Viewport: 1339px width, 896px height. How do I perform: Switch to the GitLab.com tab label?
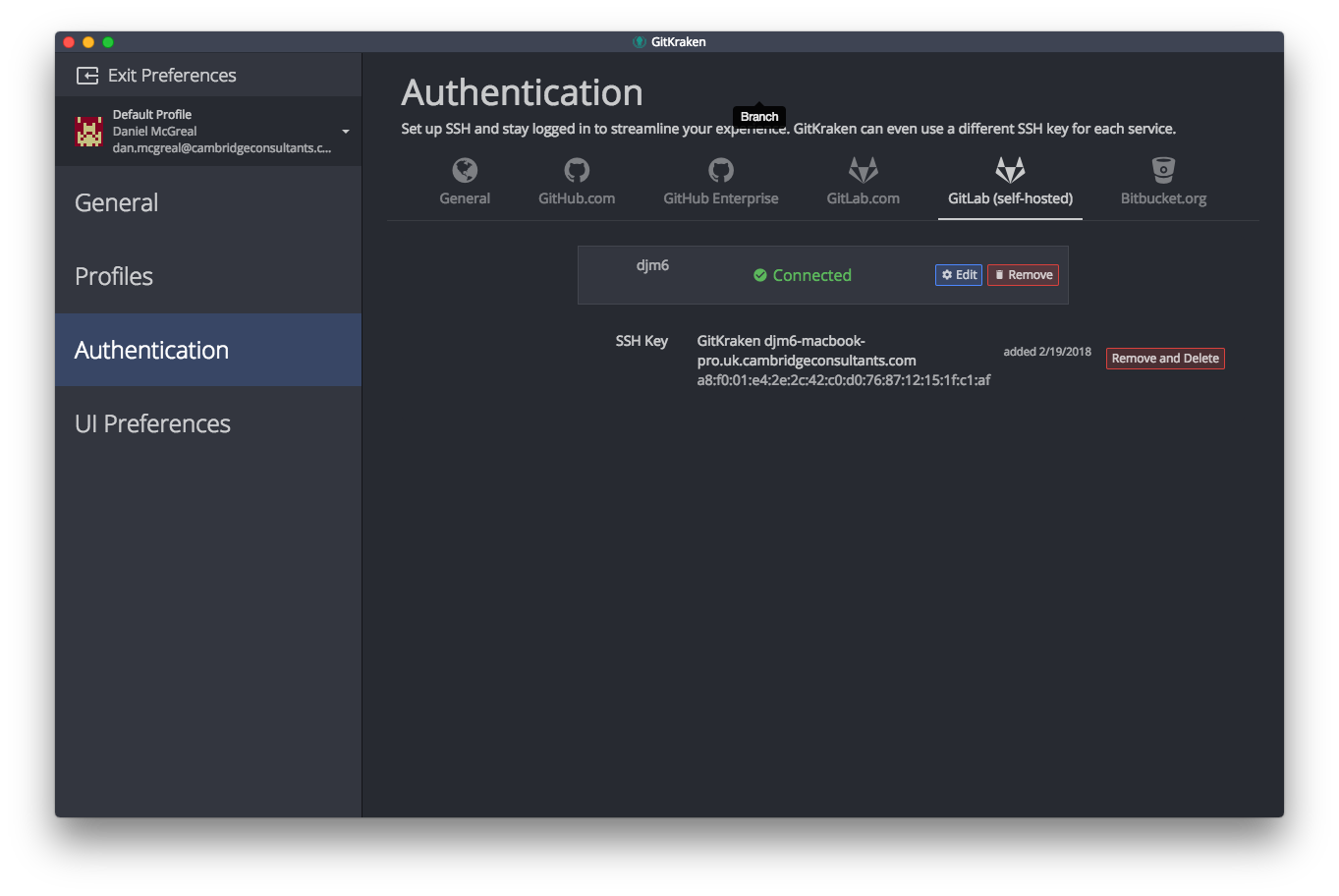point(864,198)
